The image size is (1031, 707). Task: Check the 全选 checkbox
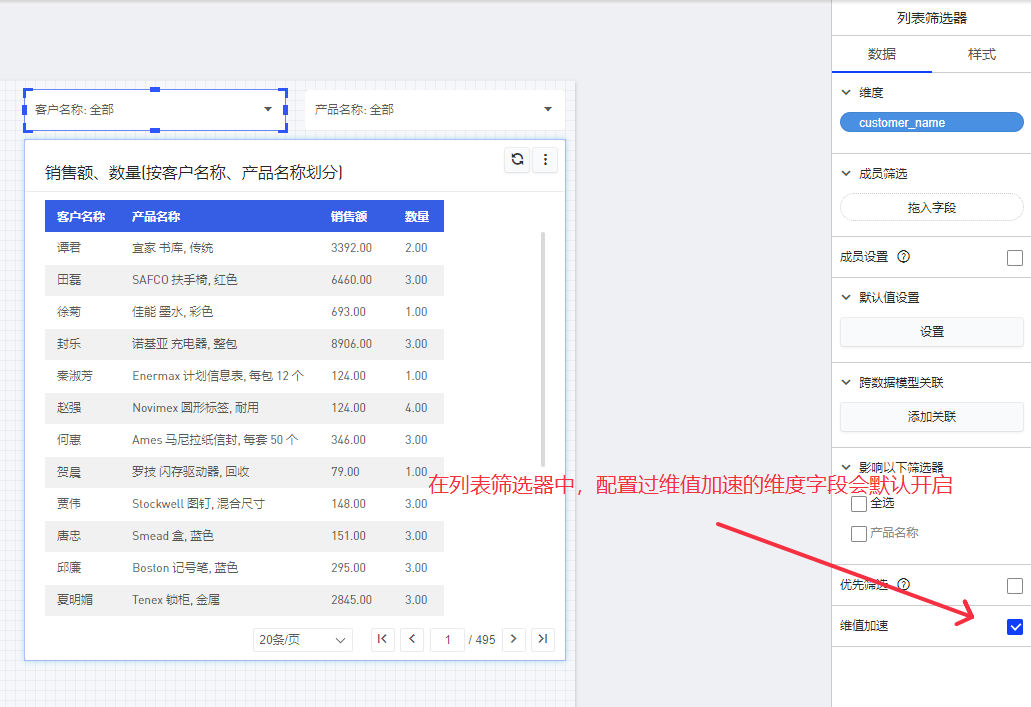coord(859,504)
